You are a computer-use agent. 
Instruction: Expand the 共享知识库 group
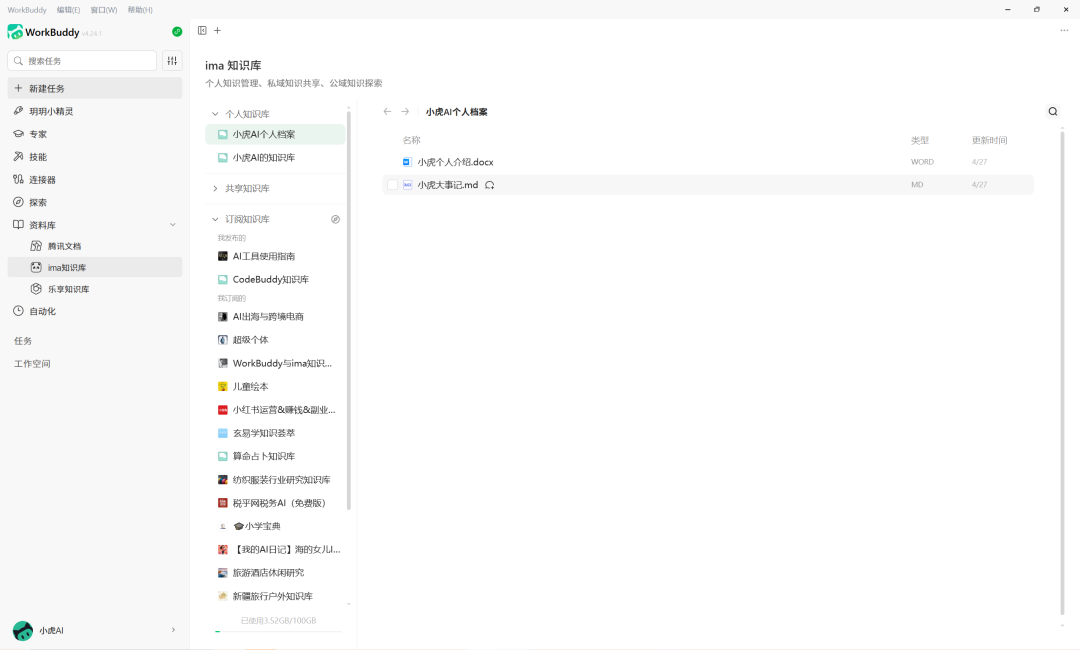[x=215, y=188]
